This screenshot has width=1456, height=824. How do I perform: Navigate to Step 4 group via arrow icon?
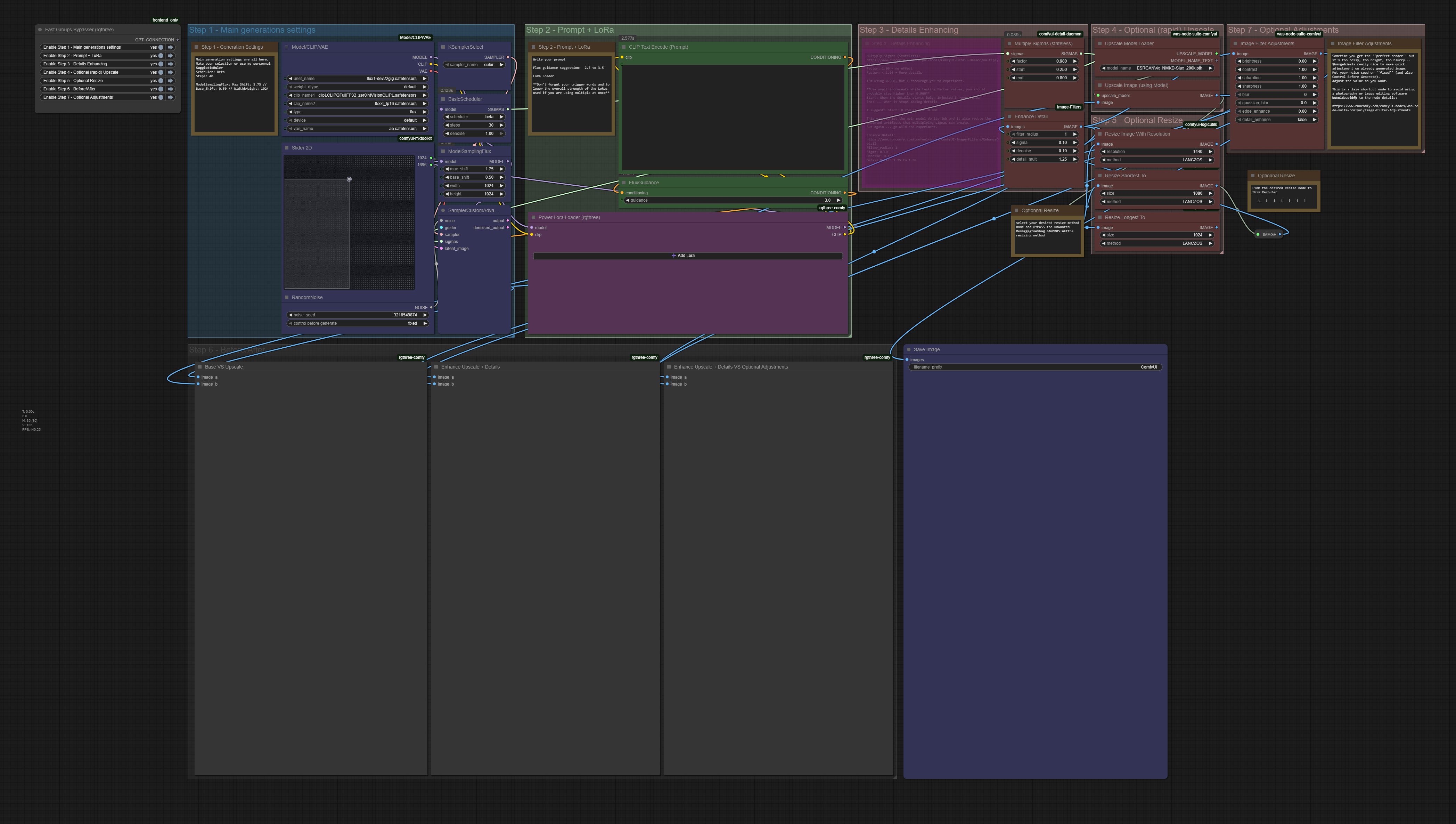tap(170, 72)
